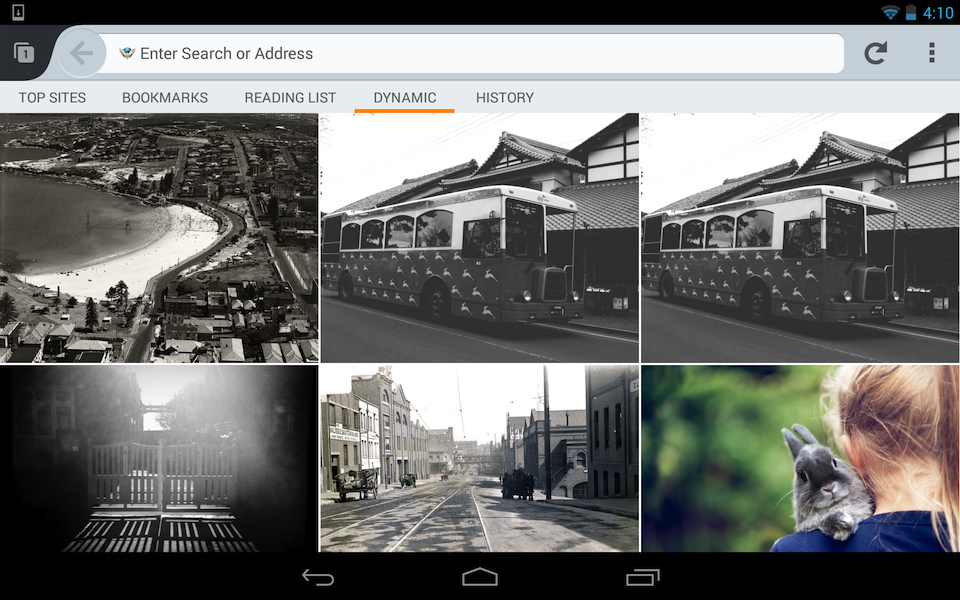Tap the Android back navigation button
The image size is (960, 600).
318,577
